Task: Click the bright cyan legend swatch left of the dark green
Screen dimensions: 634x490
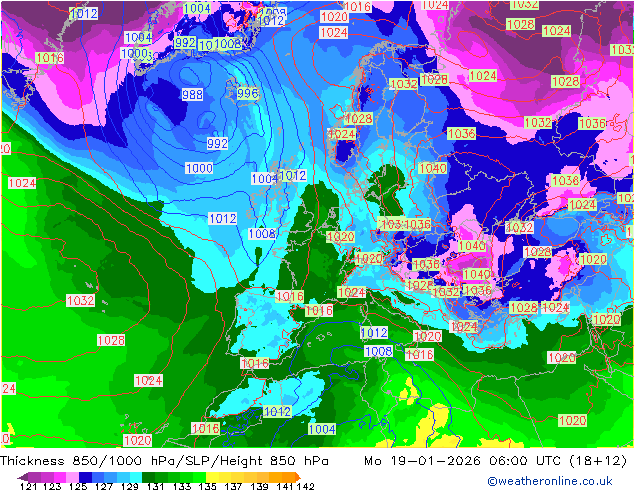Action: tap(136, 477)
